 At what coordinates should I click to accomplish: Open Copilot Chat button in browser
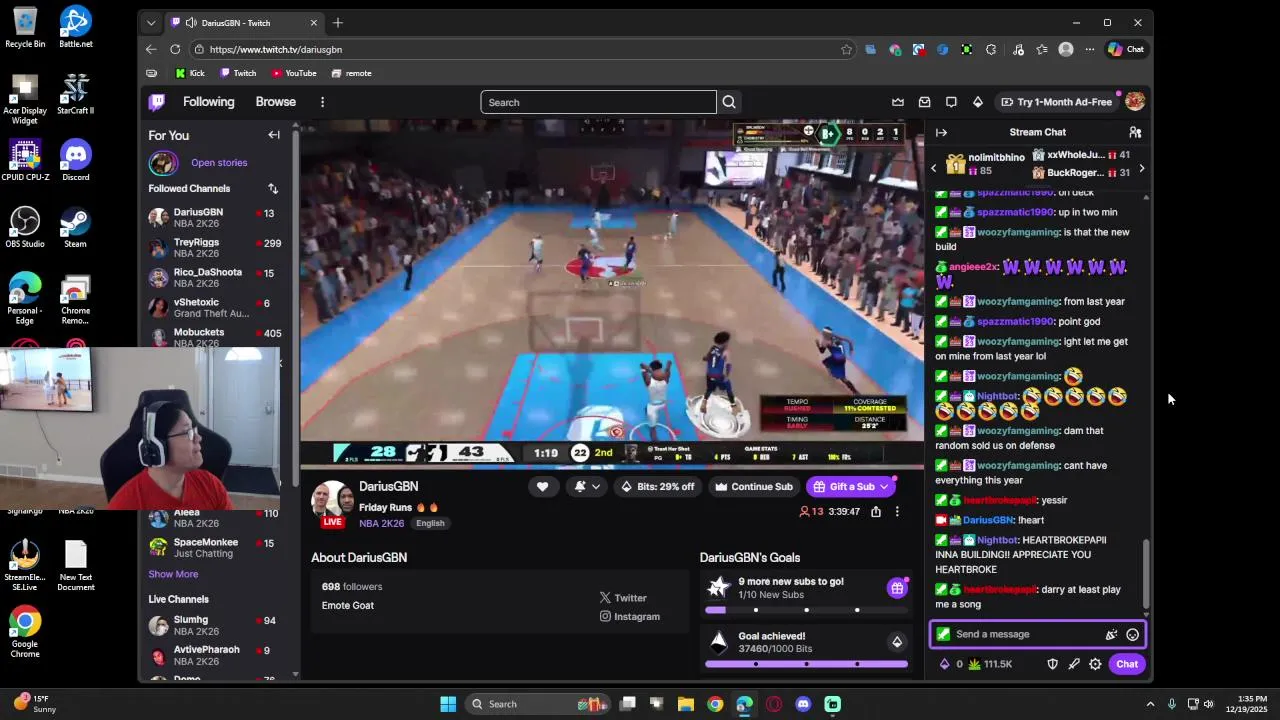click(x=1126, y=49)
